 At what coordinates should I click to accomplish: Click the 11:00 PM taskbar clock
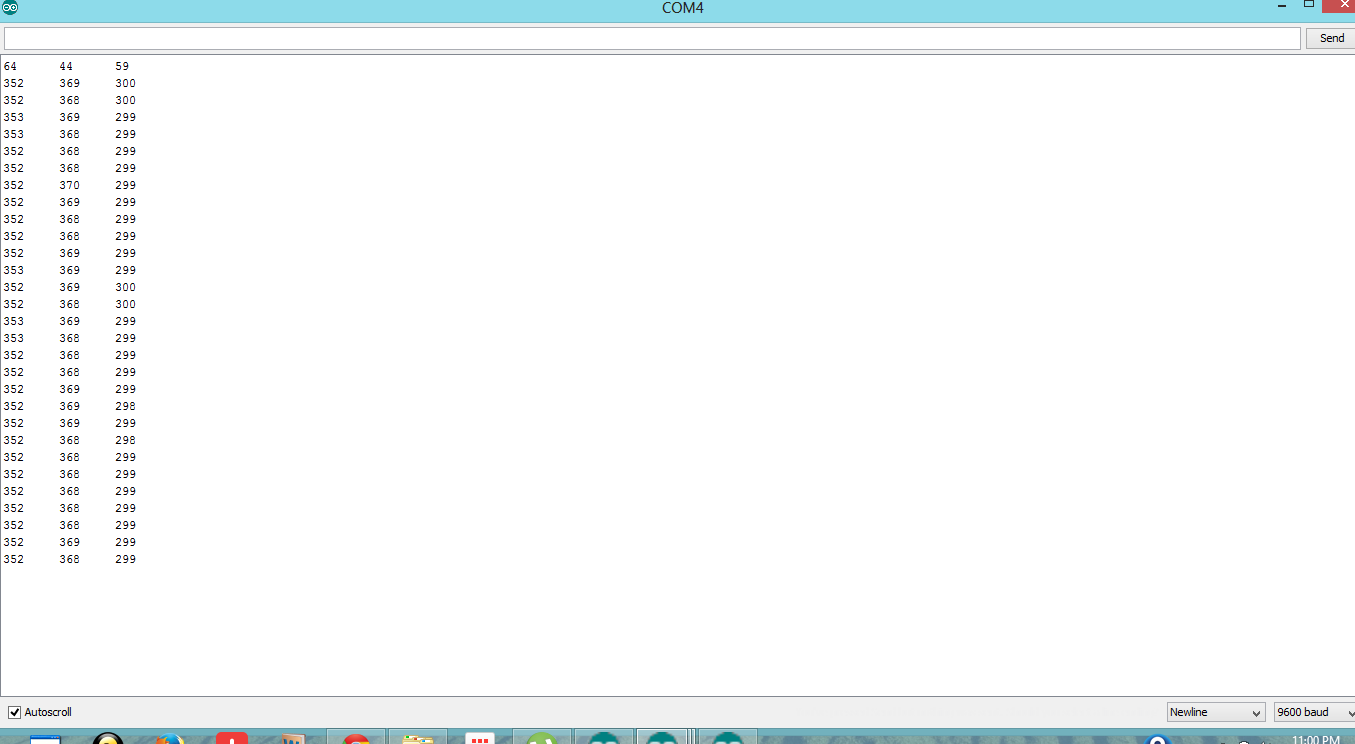1315,740
